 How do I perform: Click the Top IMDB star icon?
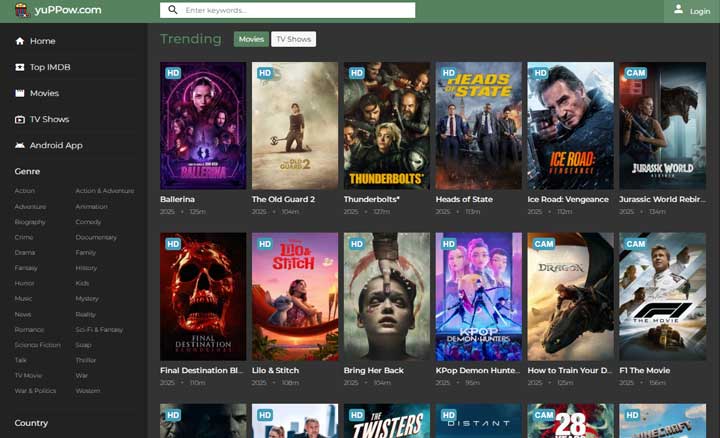point(20,67)
